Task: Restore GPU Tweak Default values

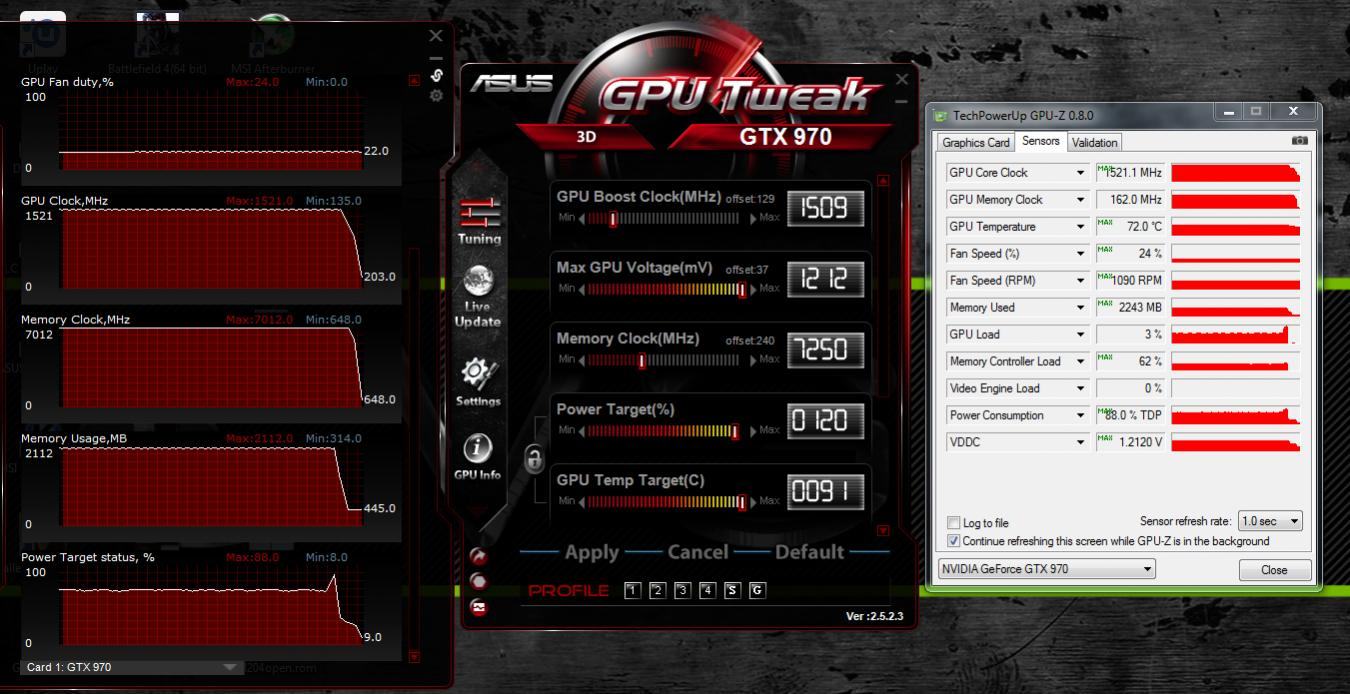Action: pos(809,552)
